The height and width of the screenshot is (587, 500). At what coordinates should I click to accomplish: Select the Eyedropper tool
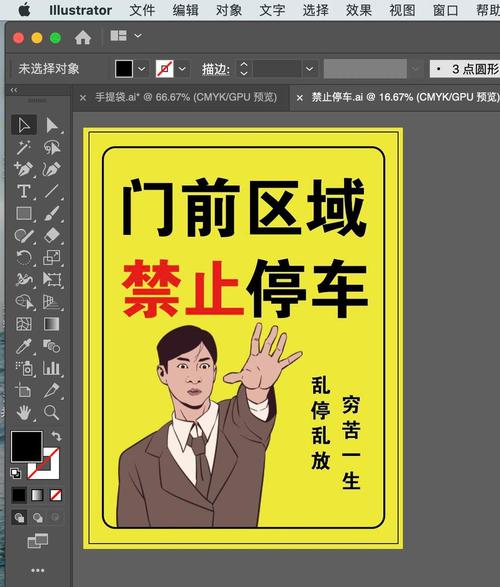(24, 346)
